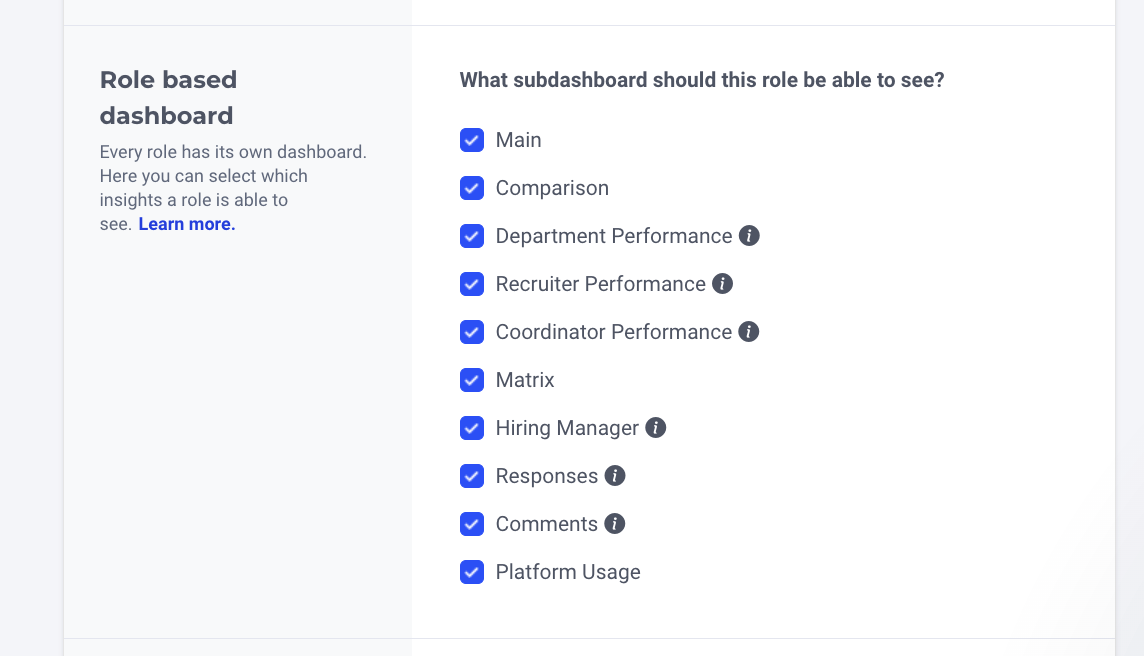Click info icon beside Hiring Manager

tap(656, 428)
